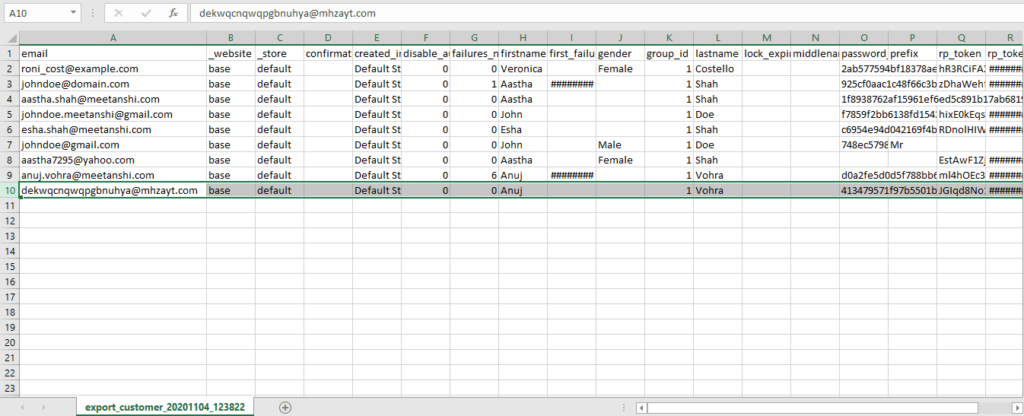Click the Insert Function fx icon
Image resolution: width=1024 pixels, height=416 pixels.
pyautogui.click(x=173, y=14)
